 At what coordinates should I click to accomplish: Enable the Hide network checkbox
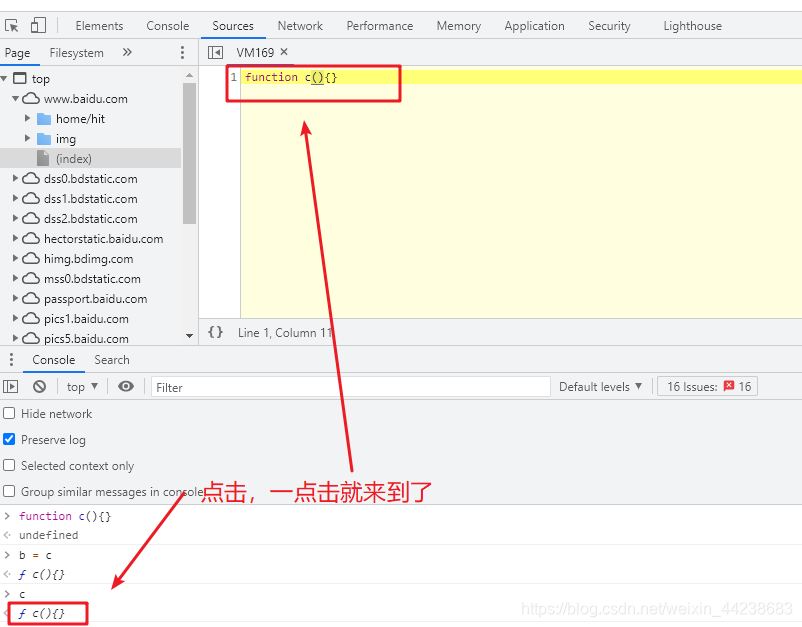tap(9, 413)
